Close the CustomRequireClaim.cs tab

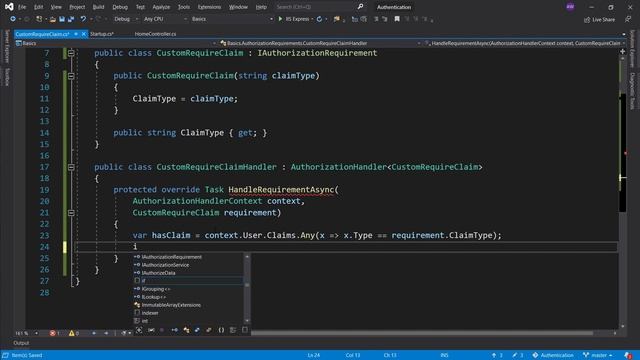[84, 34]
